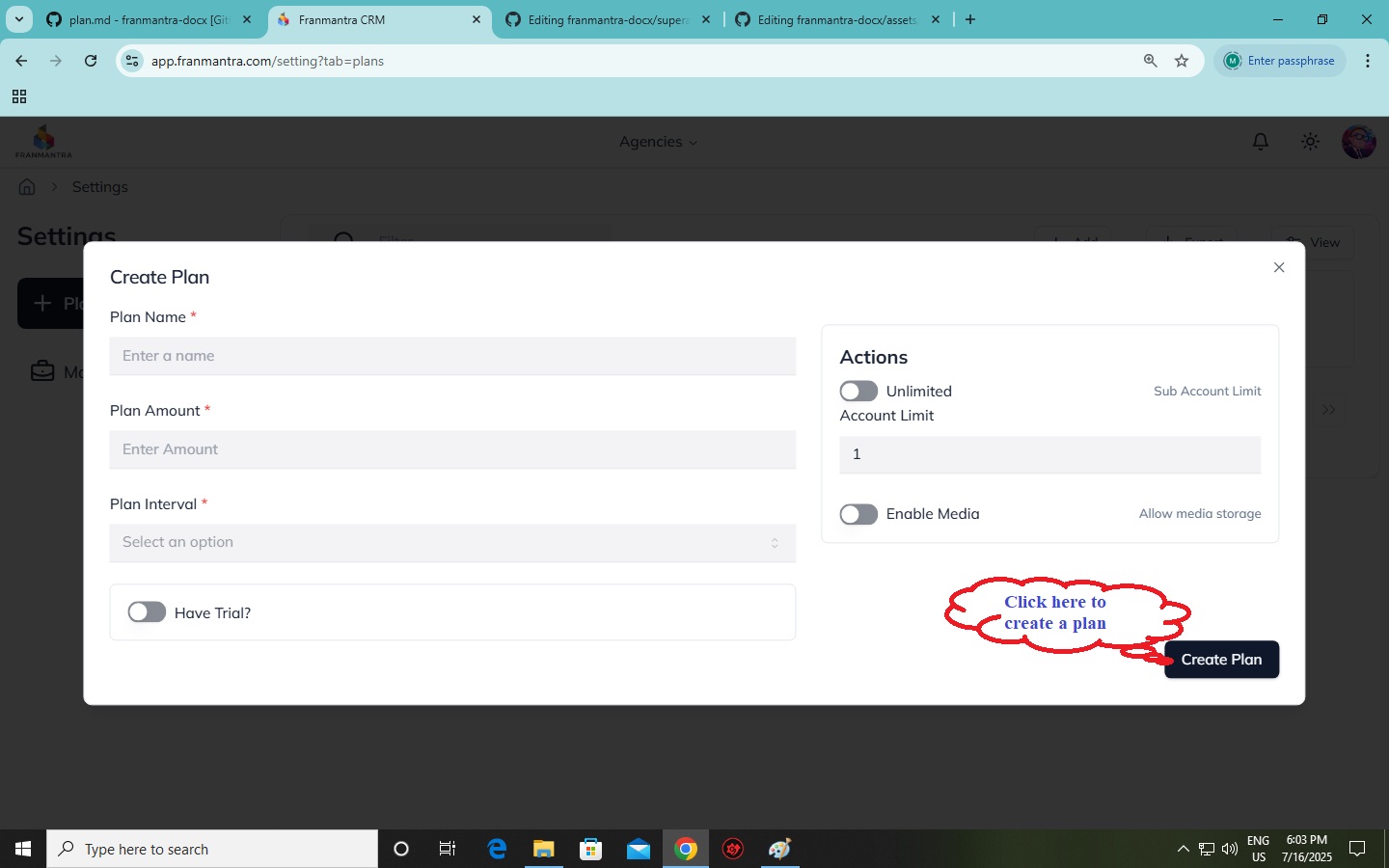
Task: Bookmark this page with the star icon
Action: pyautogui.click(x=1182, y=61)
